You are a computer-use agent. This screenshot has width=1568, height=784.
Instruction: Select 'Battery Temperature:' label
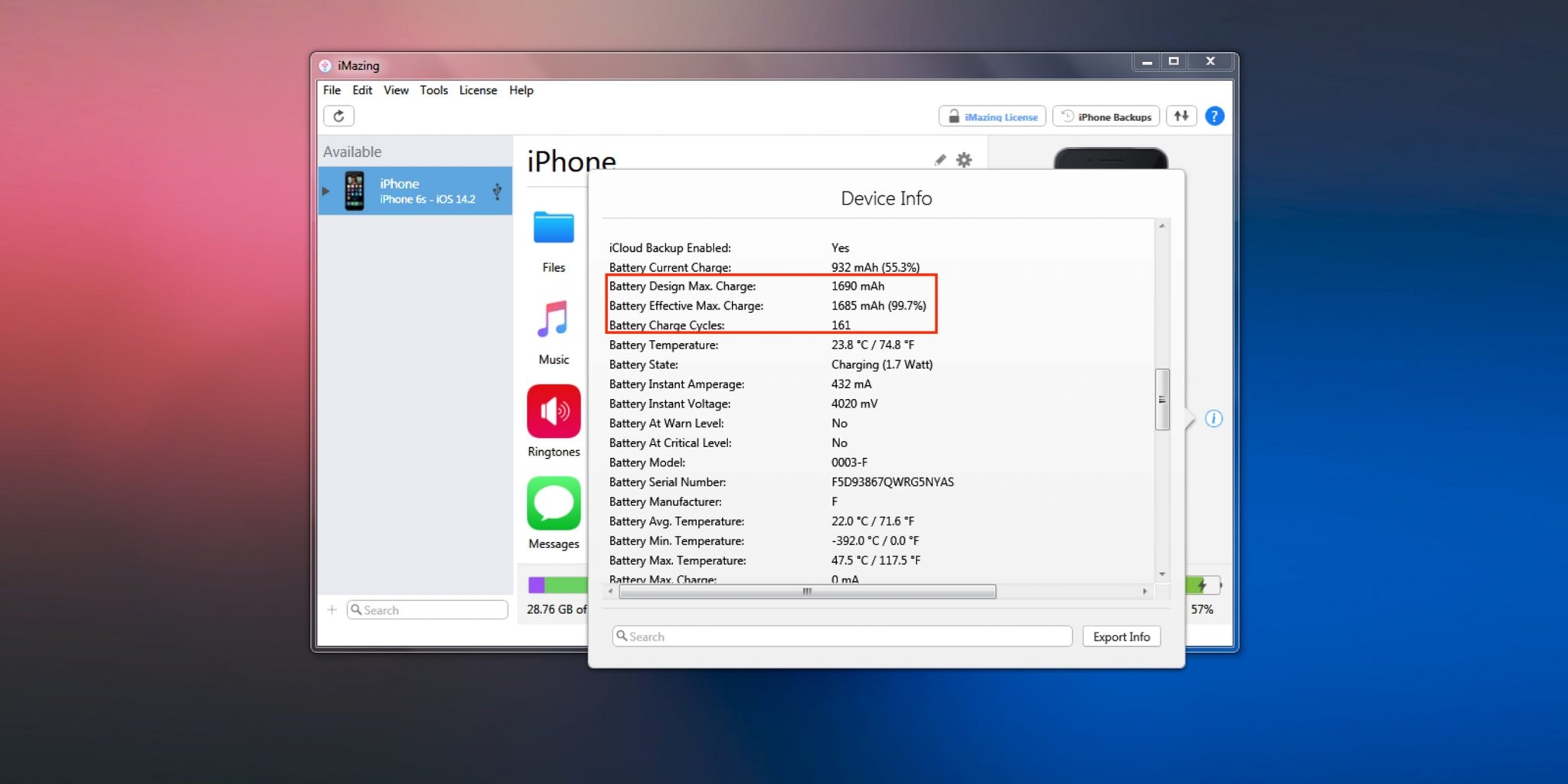[664, 345]
